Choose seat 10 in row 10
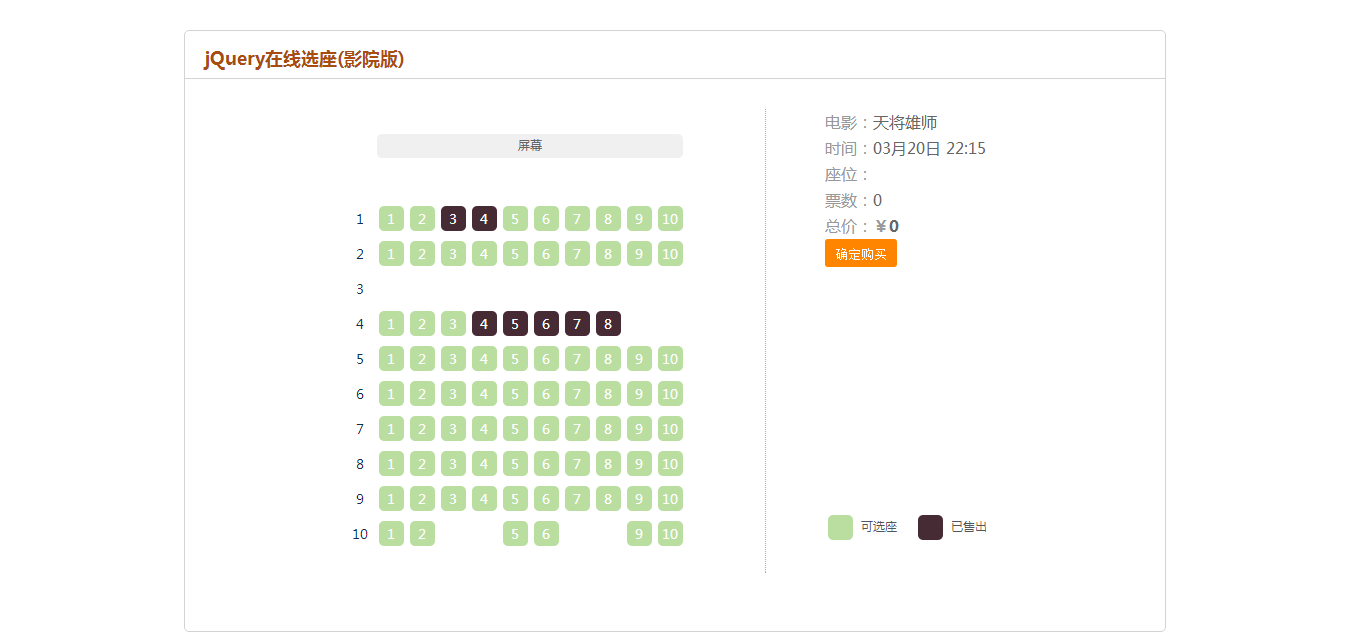 (x=670, y=534)
